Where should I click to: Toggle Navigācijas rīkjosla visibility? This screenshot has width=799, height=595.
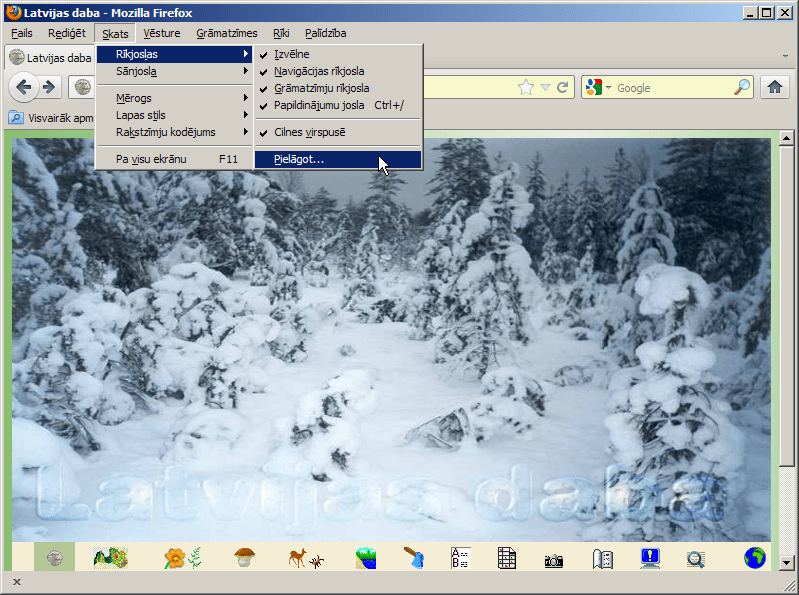(338, 71)
